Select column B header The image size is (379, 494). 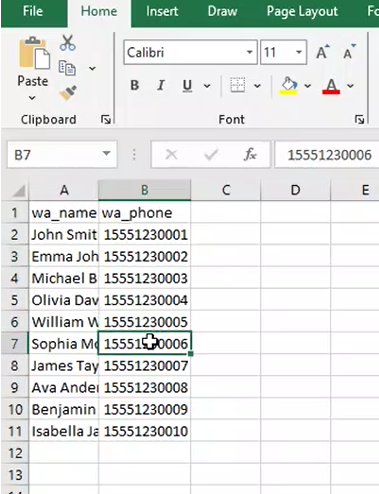145,190
